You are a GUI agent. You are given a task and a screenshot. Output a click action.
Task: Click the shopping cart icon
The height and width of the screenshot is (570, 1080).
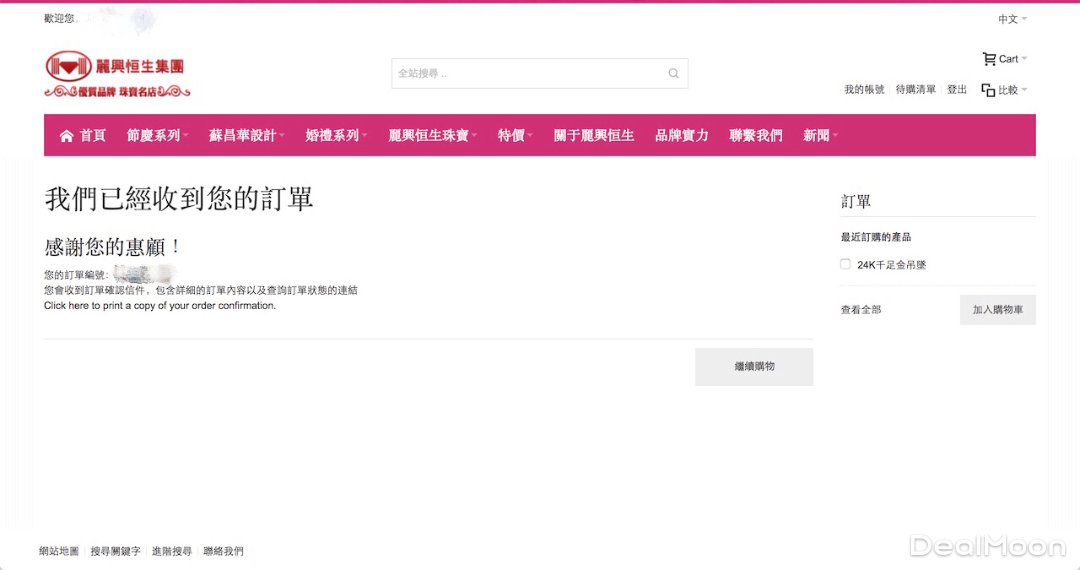(989, 59)
